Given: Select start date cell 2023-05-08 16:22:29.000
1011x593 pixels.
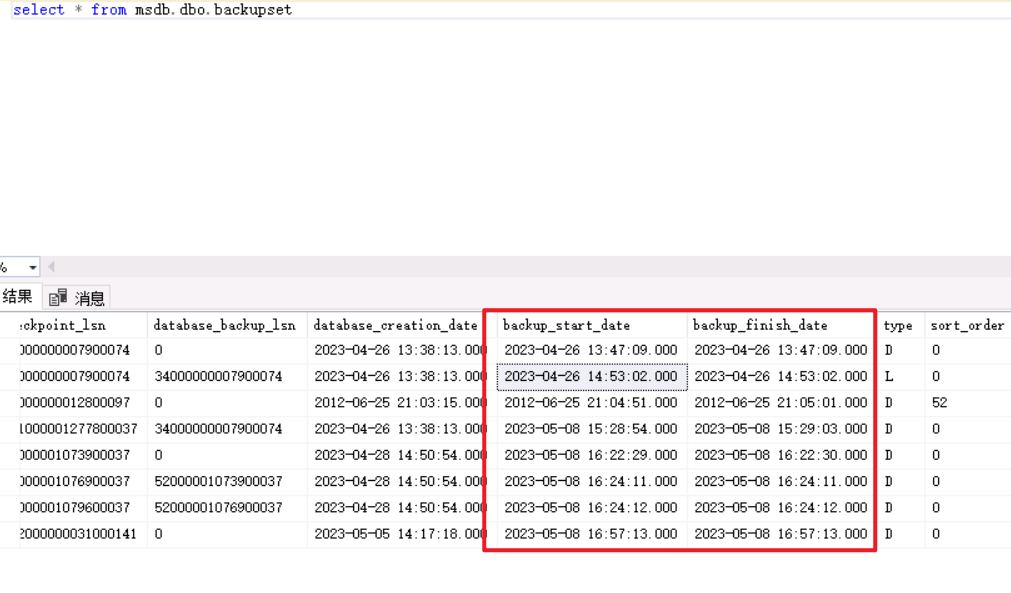Looking at the screenshot, I should 592,455.
